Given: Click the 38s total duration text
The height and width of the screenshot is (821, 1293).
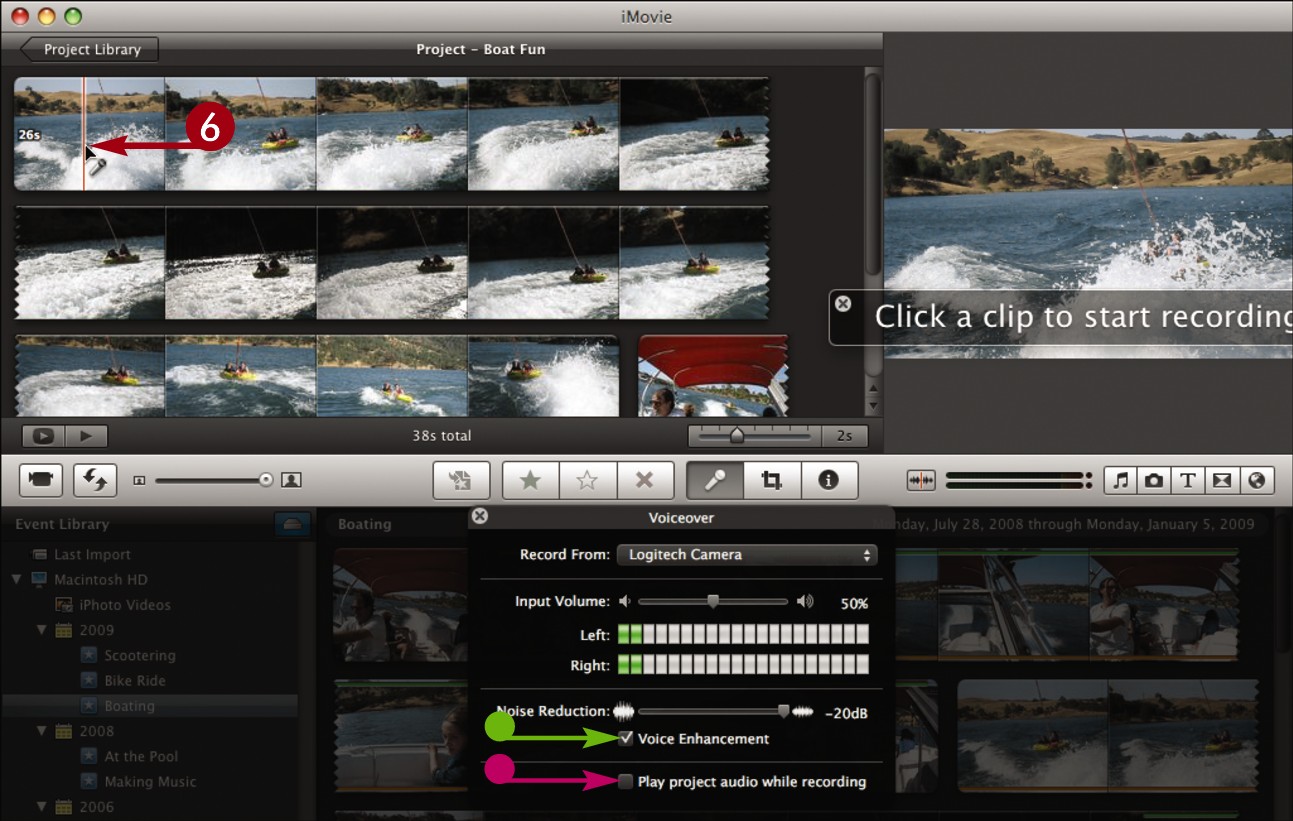Looking at the screenshot, I should [x=441, y=436].
